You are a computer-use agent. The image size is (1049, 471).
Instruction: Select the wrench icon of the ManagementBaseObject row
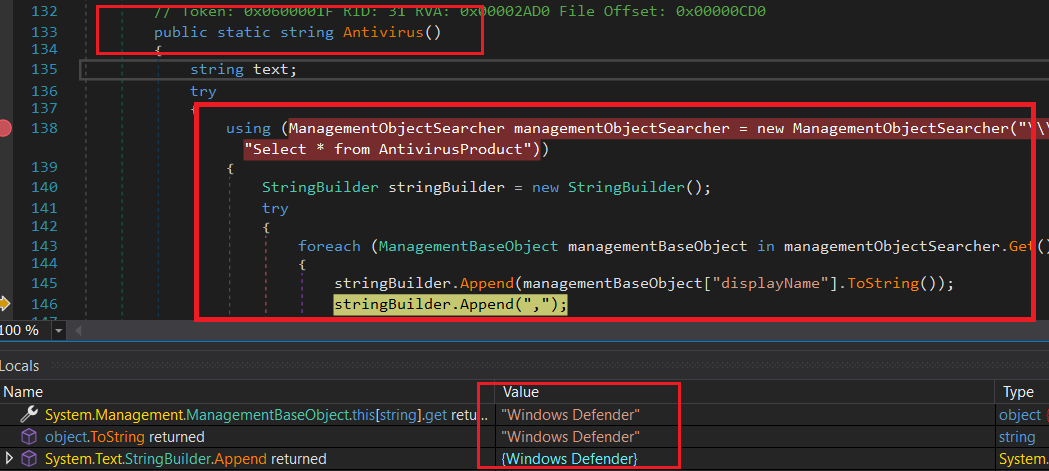(x=29, y=415)
